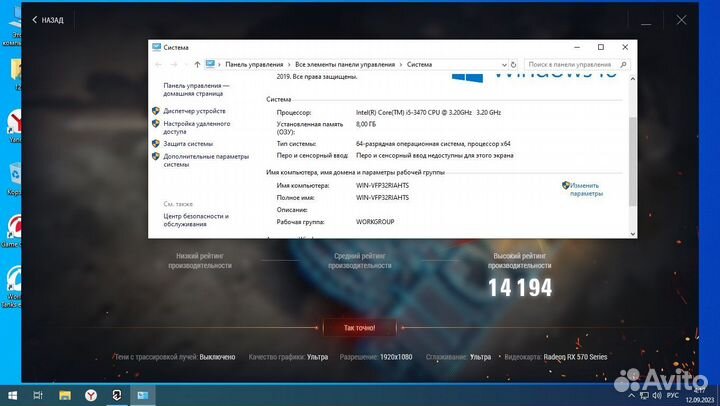Close the benchmark application window
720x406 pixels.
pyautogui.click(x=681, y=20)
